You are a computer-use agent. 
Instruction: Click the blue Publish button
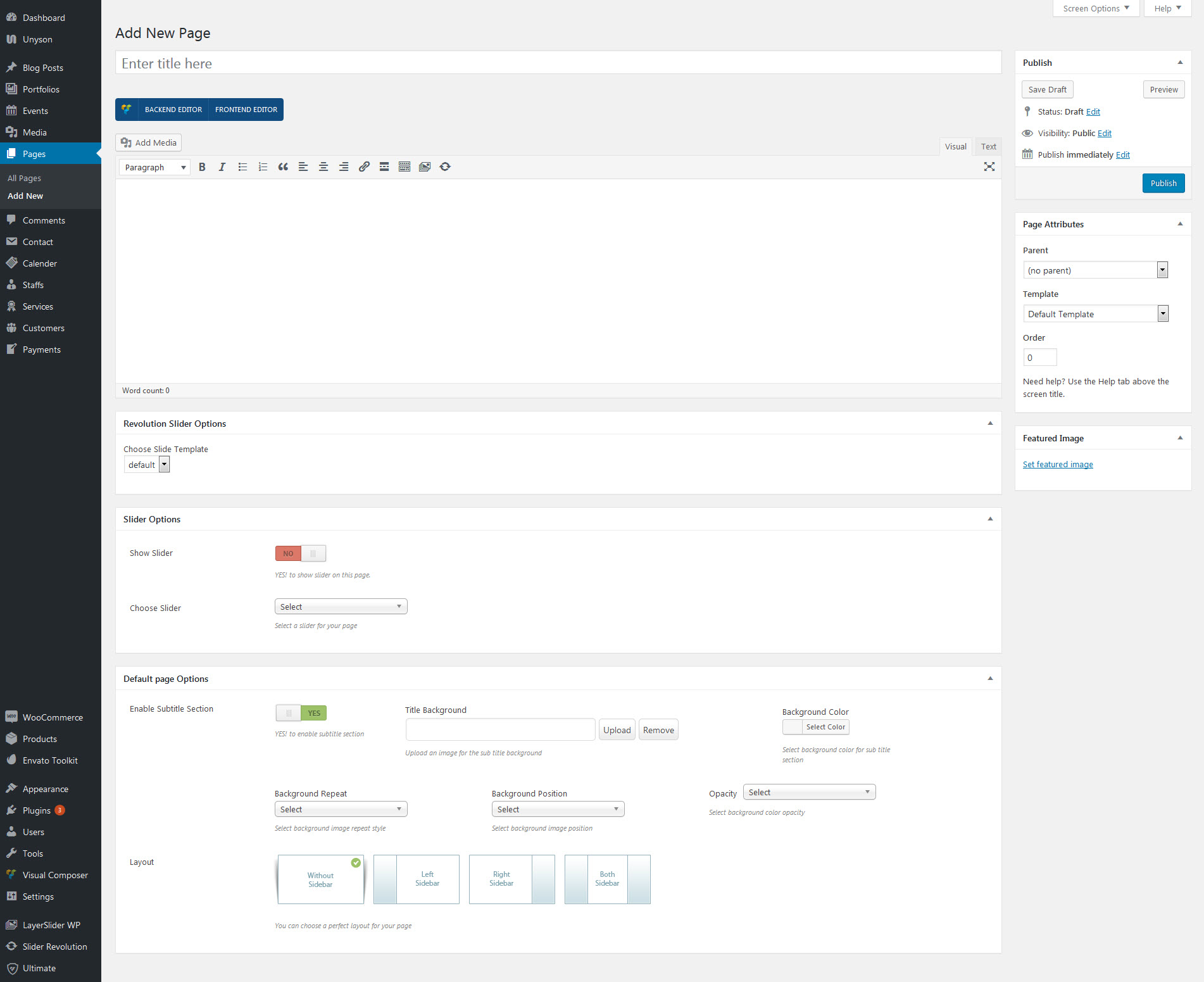click(x=1163, y=183)
